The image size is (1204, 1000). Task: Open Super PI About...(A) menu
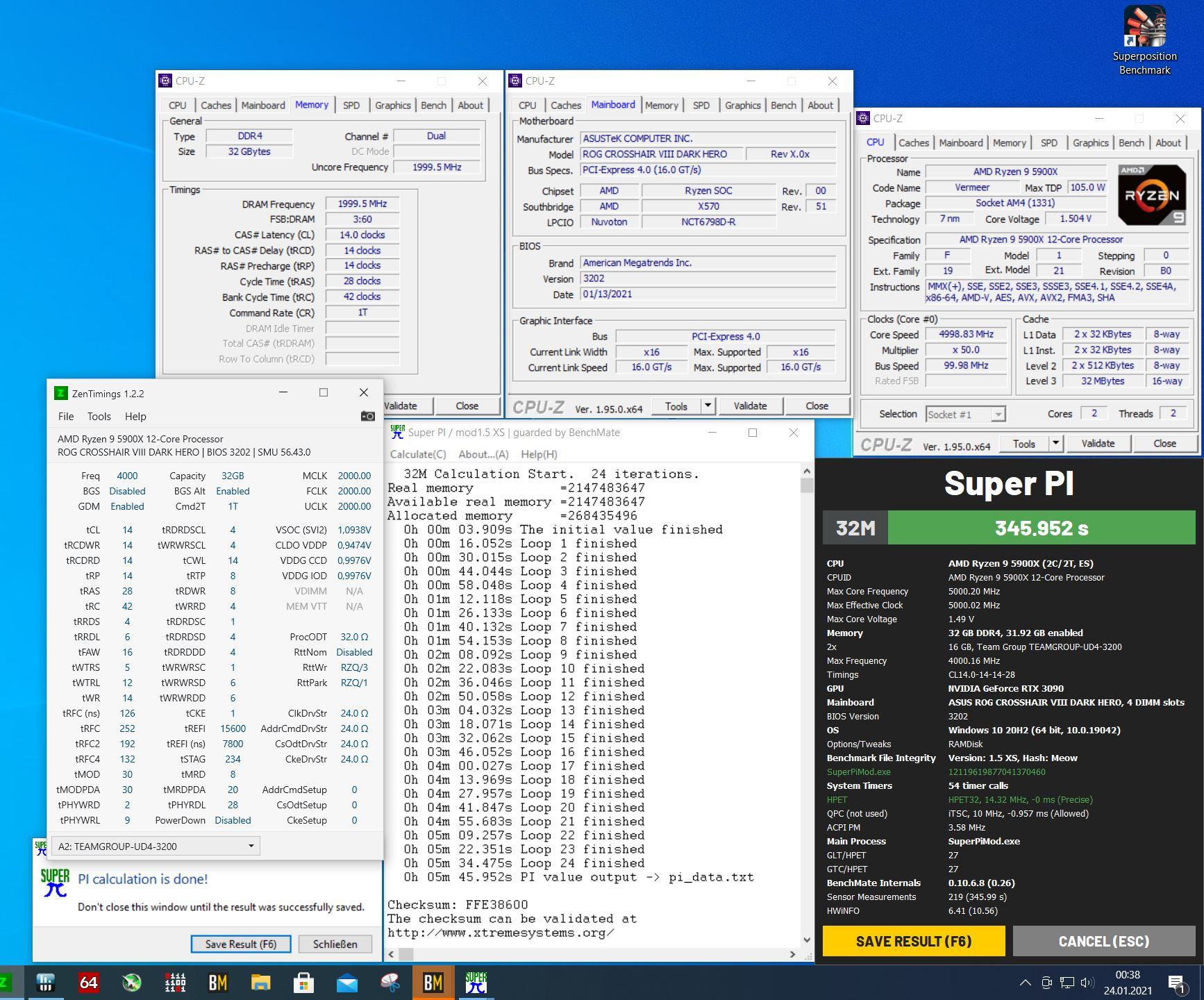click(x=483, y=454)
